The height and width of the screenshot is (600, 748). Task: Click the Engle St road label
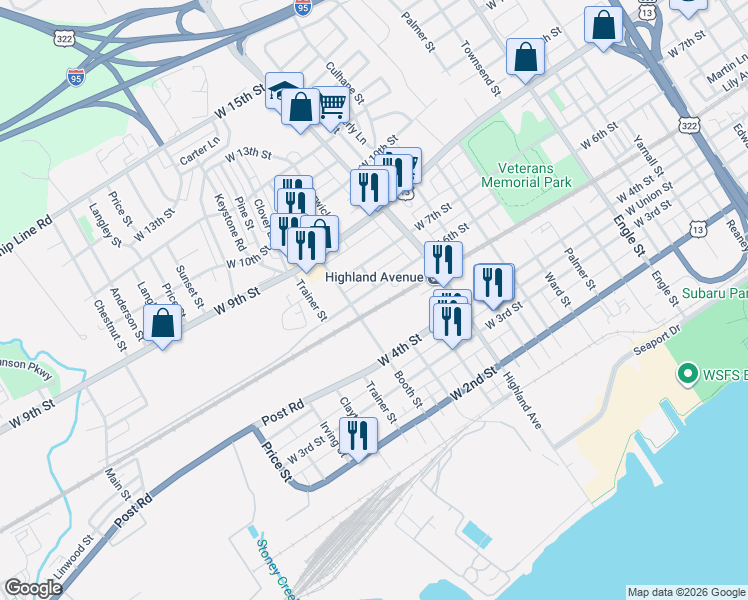629,236
